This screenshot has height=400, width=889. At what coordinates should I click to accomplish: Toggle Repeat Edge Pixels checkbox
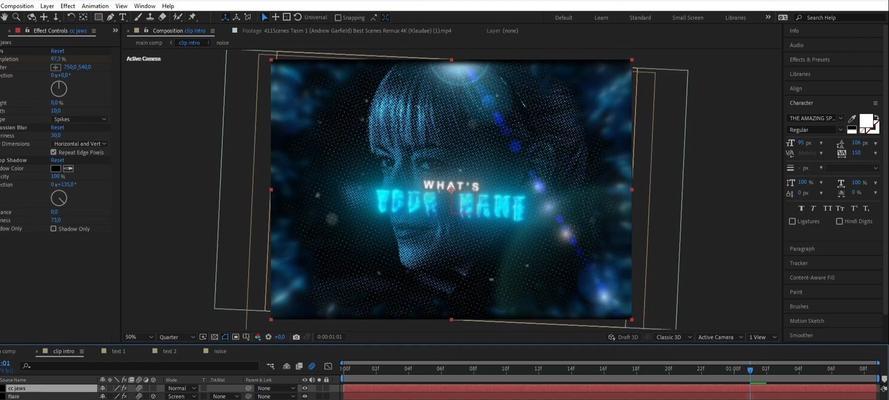click(x=53, y=152)
